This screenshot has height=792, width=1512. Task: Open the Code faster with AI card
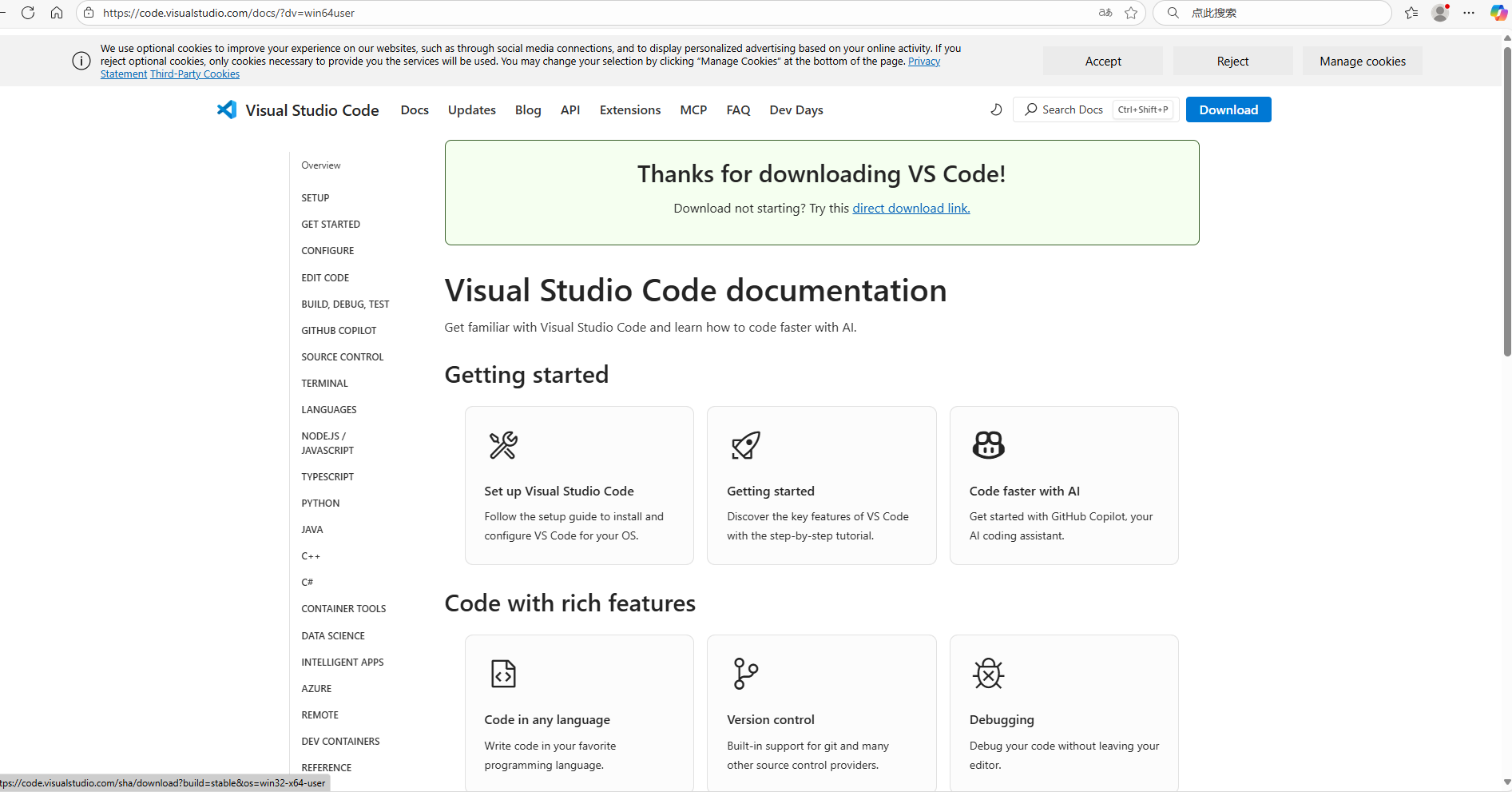coord(1064,485)
